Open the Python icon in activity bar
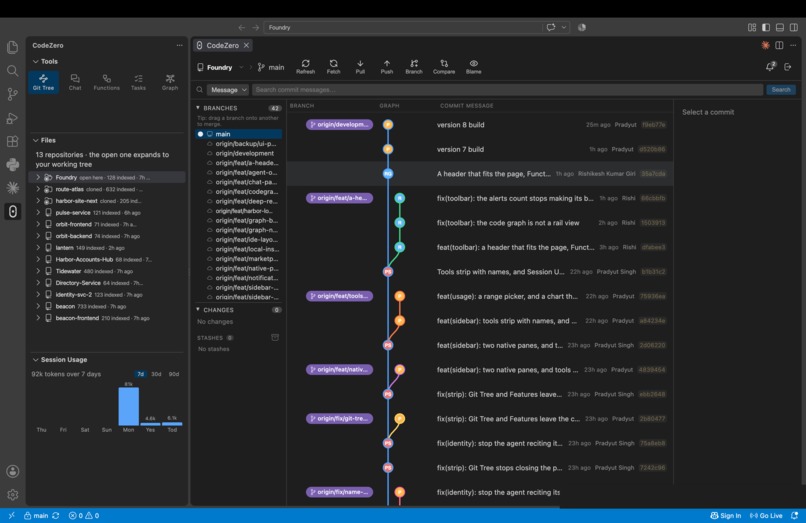This screenshot has height=523, width=806. pos(12,165)
